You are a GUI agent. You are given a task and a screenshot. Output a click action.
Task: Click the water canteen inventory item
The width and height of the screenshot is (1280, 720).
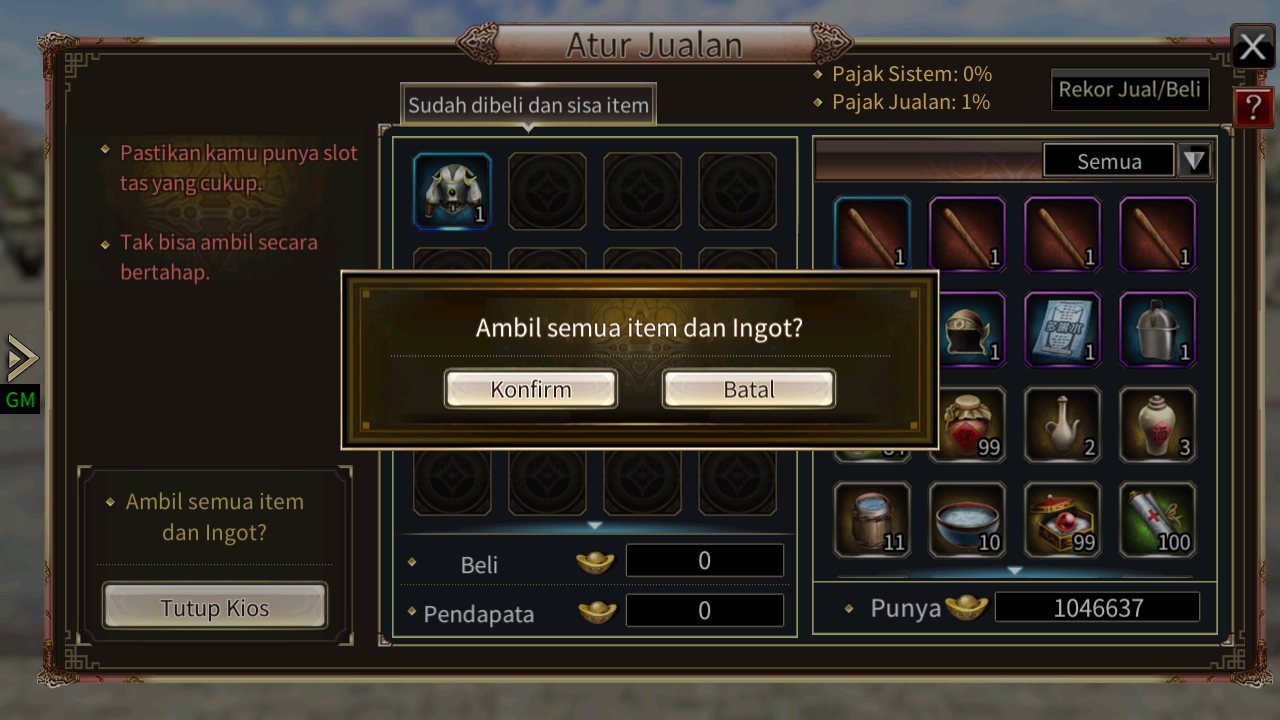tap(1158, 330)
